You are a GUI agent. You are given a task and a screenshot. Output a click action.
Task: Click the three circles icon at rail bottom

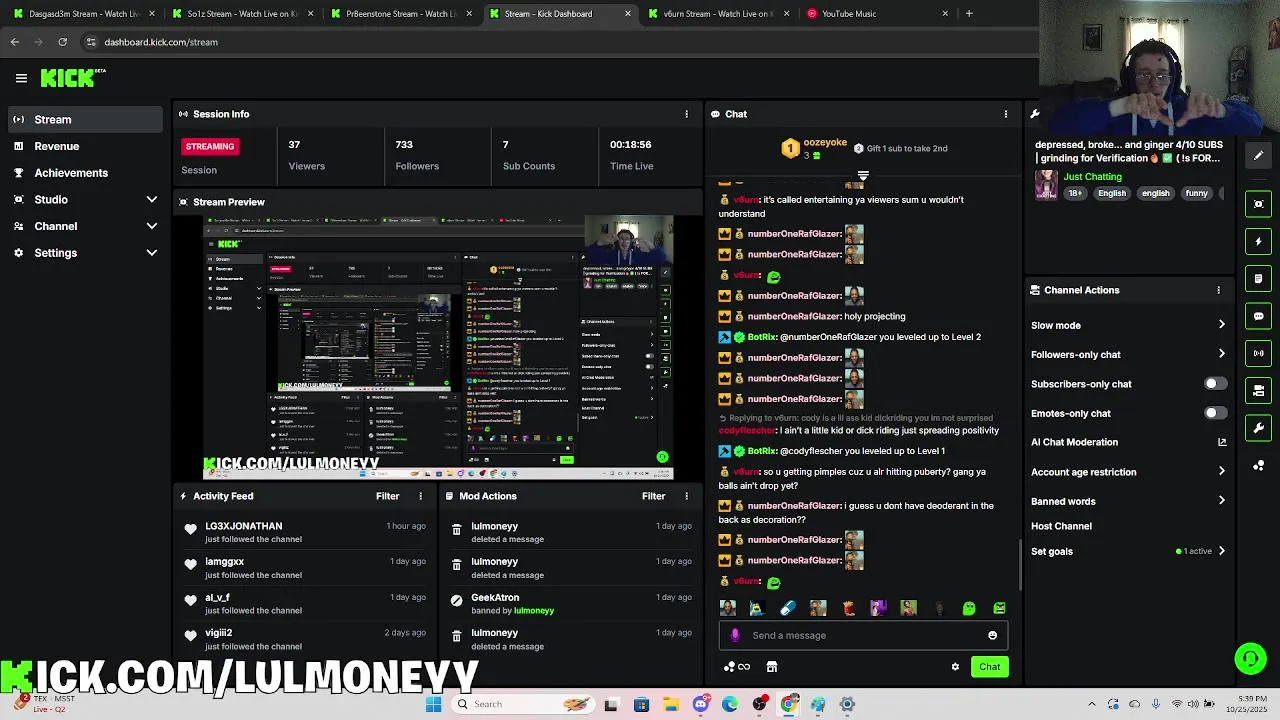(x=1259, y=466)
